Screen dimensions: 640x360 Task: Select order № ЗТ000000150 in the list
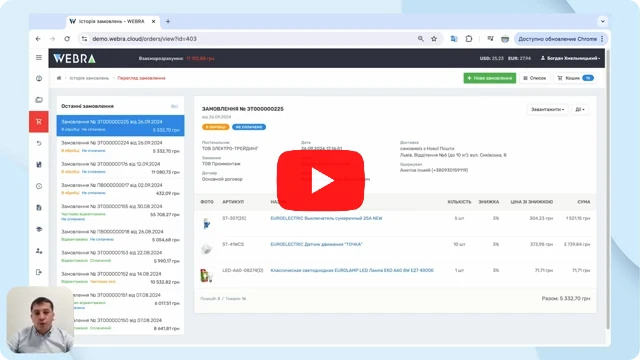pos(120,324)
